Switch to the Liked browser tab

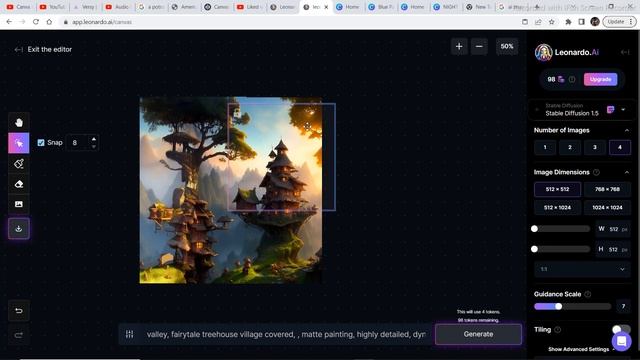tap(249, 7)
